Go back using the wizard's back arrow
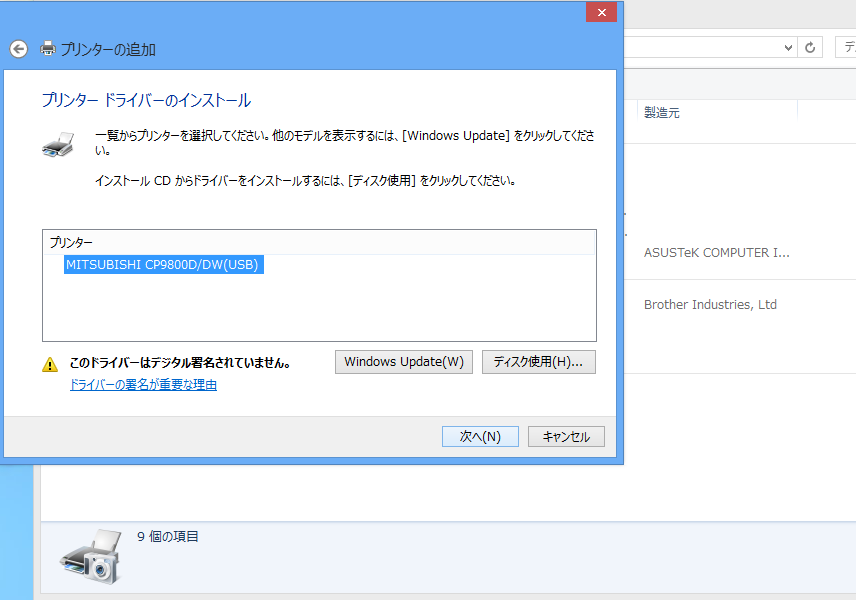The width and height of the screenshot is (856, 600). point(19,49)
